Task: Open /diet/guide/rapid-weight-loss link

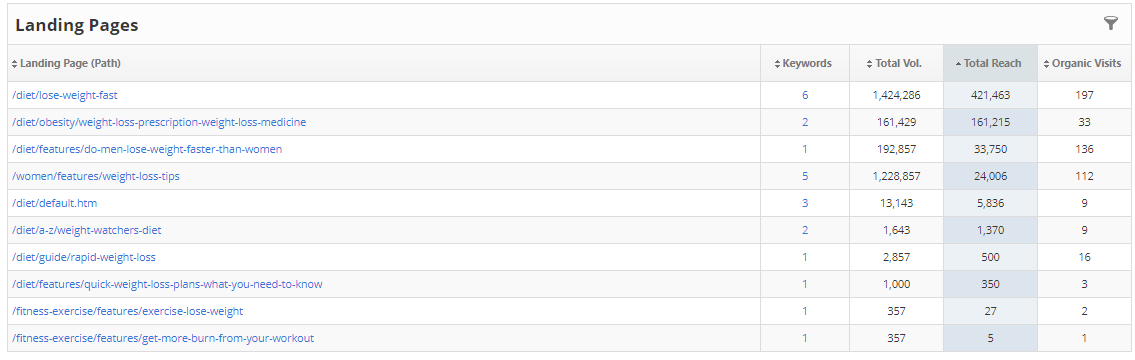Action: pyautogui.click(x=84, y=257)
